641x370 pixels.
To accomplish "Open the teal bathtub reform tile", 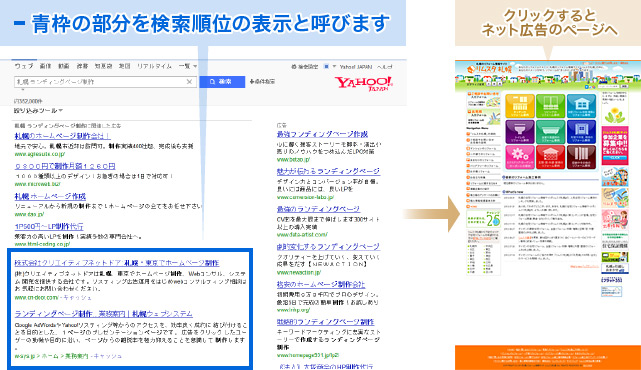I will [x=550, y=132].
